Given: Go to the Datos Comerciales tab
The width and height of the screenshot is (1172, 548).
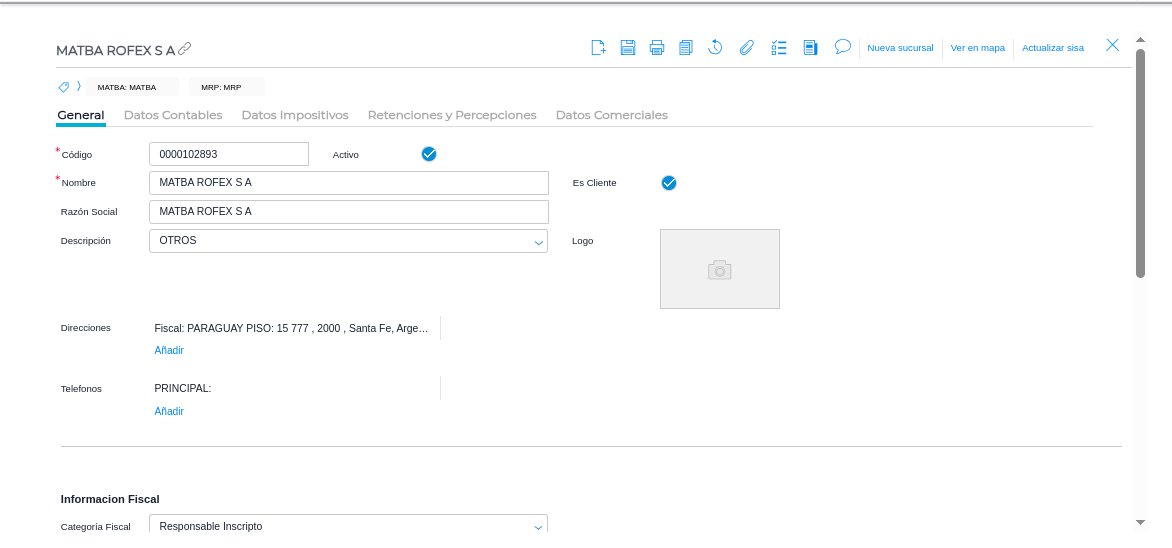Looking at the screenshot, I should 612,115.
